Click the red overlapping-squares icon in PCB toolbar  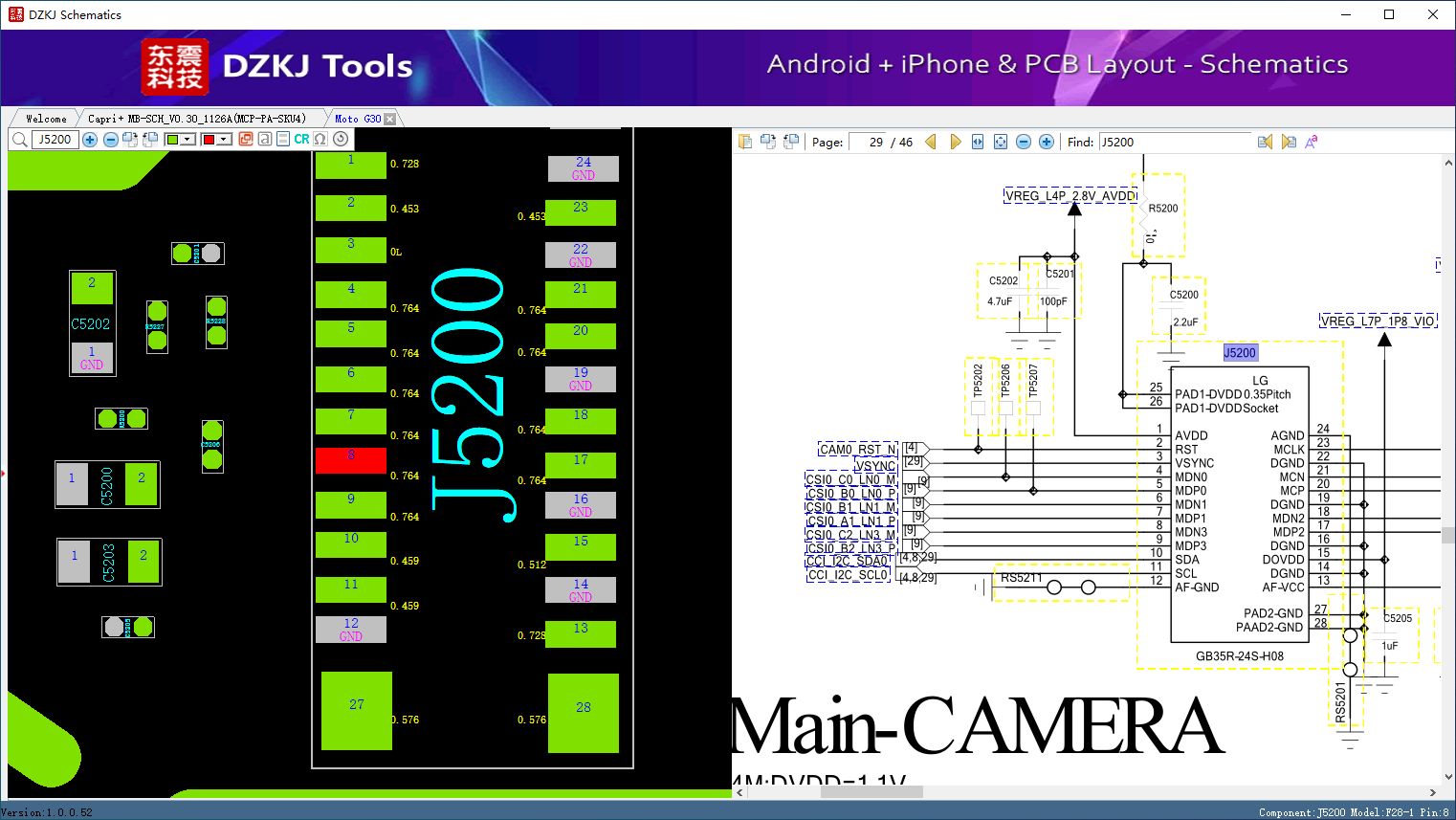[x=246, y=140]
